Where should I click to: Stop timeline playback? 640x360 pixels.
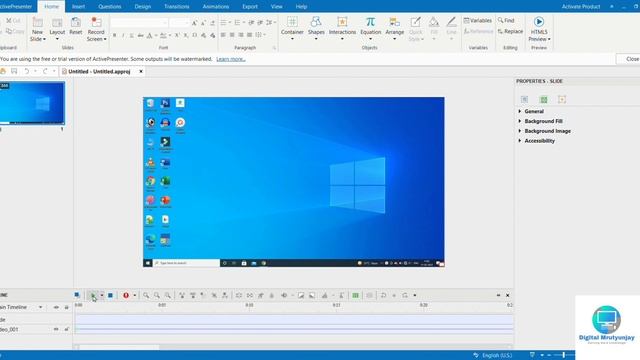110,295
